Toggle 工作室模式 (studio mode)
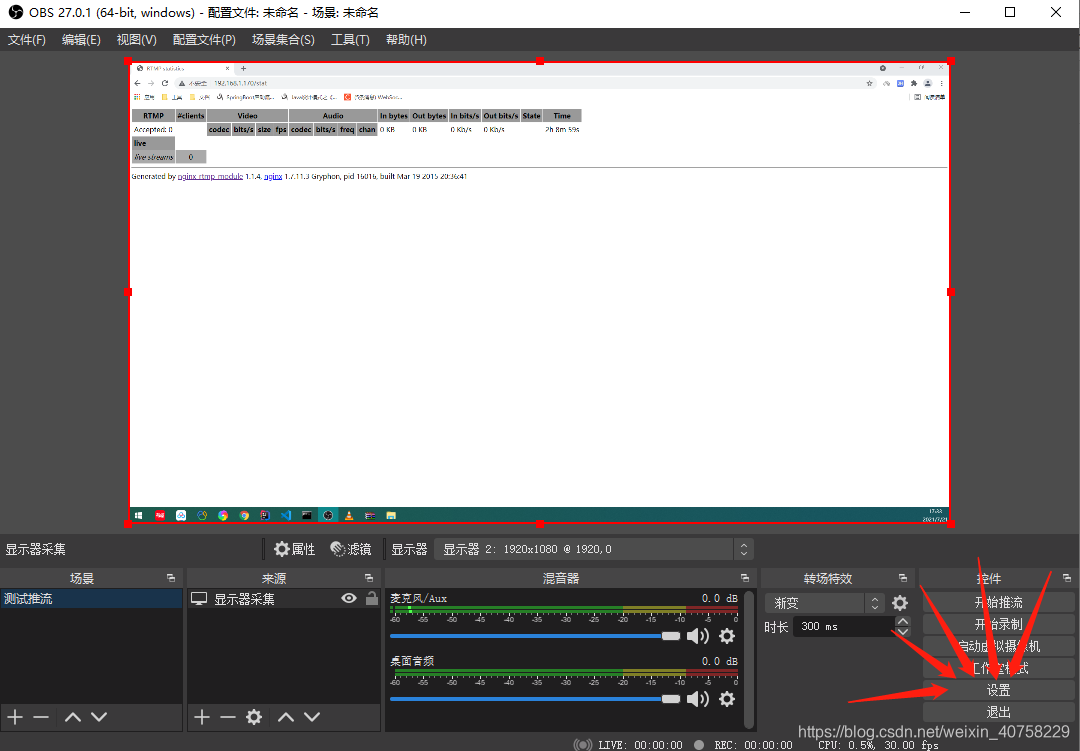1080x751 pixels. [998, 668]
